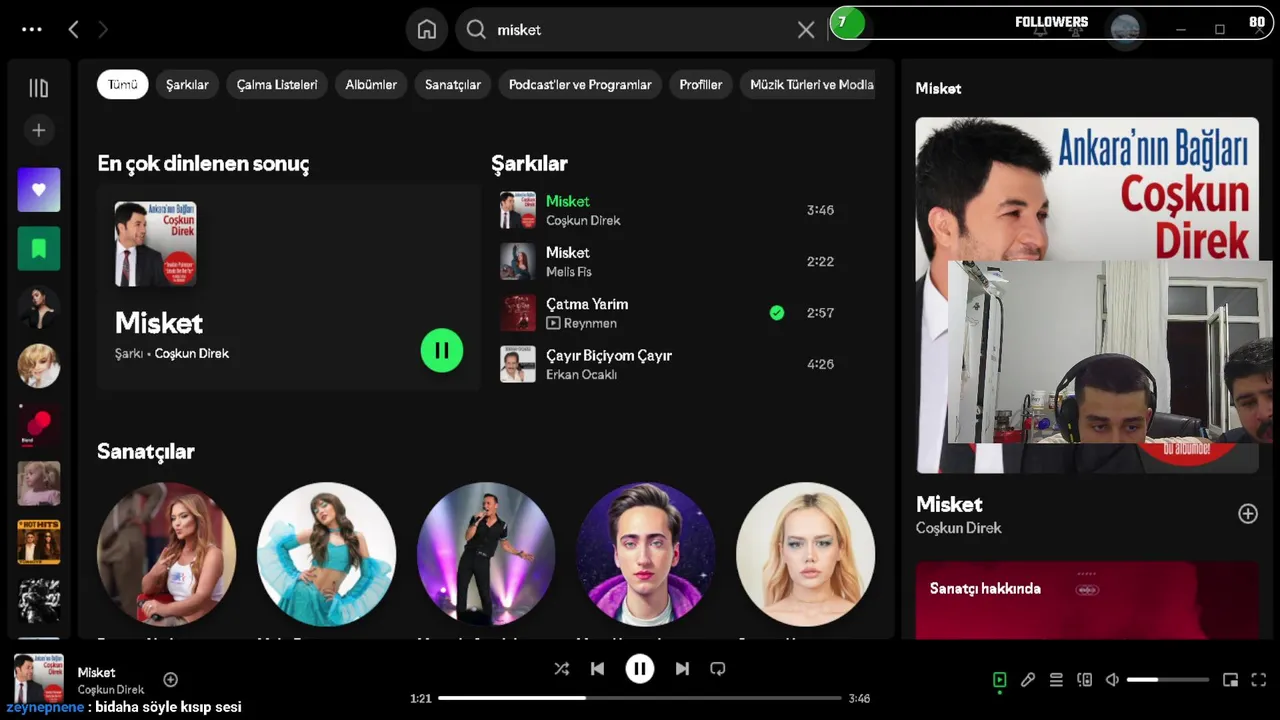
Task: Open the dark-haired woman playlist in the sidebar
Action: [39, 307]
